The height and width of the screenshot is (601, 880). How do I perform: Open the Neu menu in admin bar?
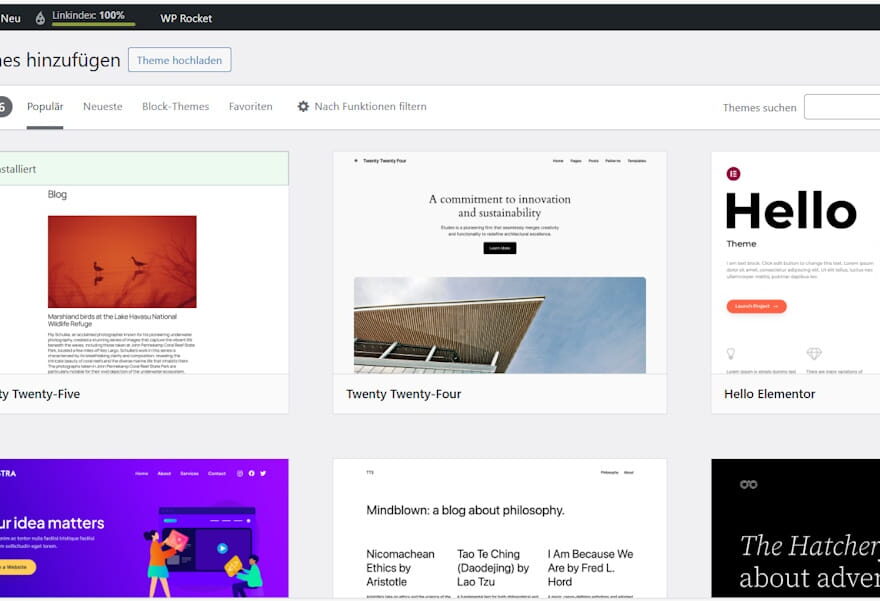tap(10, 18)
